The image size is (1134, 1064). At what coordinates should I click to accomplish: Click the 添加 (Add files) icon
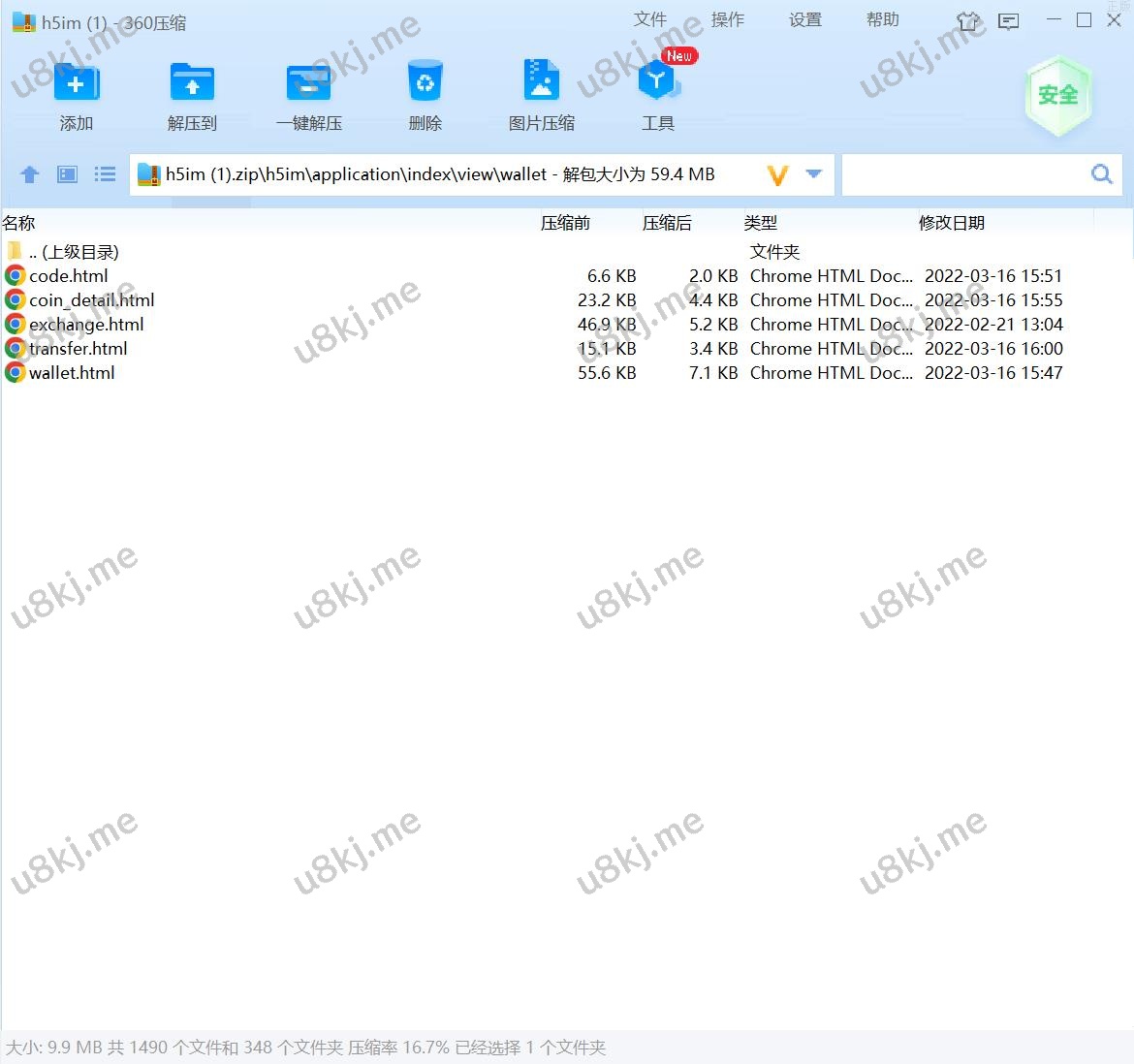pos(77,92)
